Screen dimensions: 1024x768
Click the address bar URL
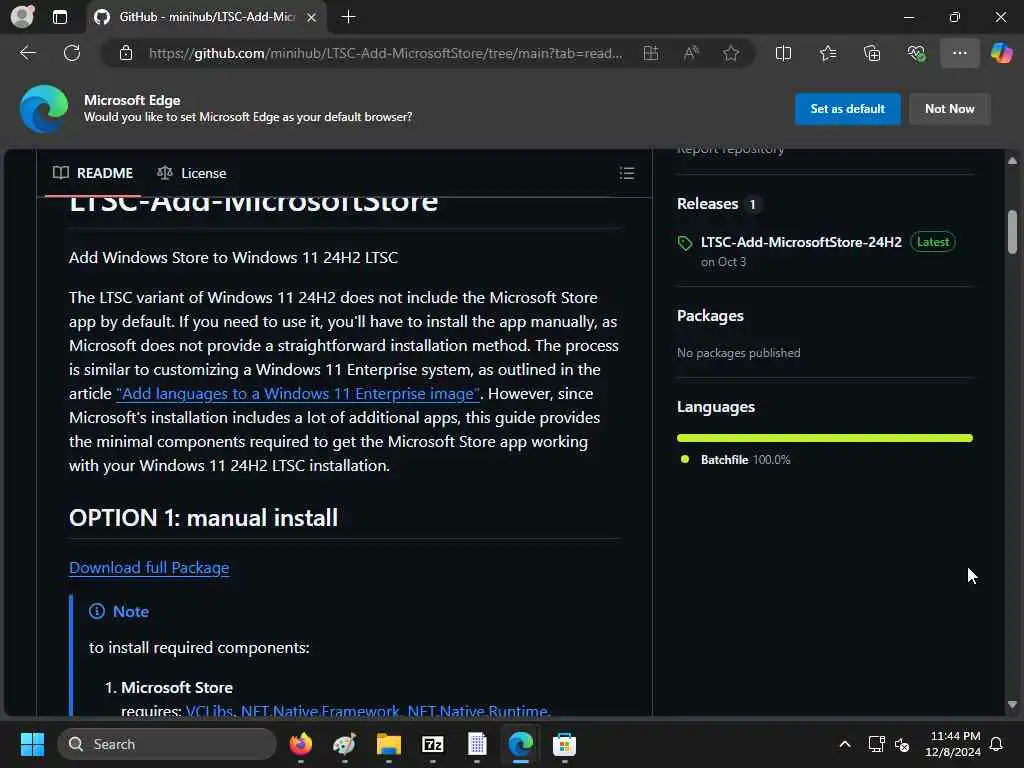(385, 53)
